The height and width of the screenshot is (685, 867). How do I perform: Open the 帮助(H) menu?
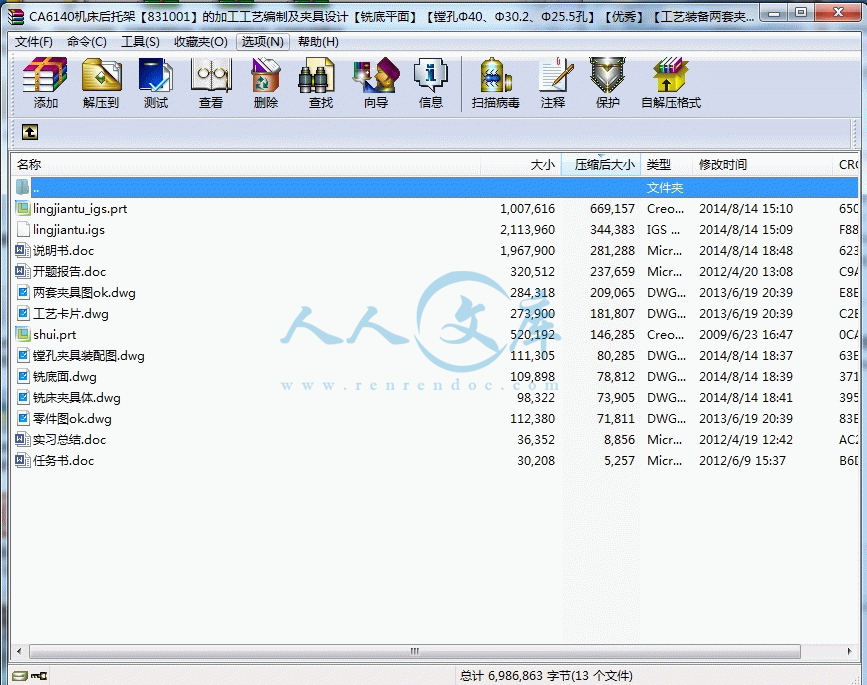(318, 42)
